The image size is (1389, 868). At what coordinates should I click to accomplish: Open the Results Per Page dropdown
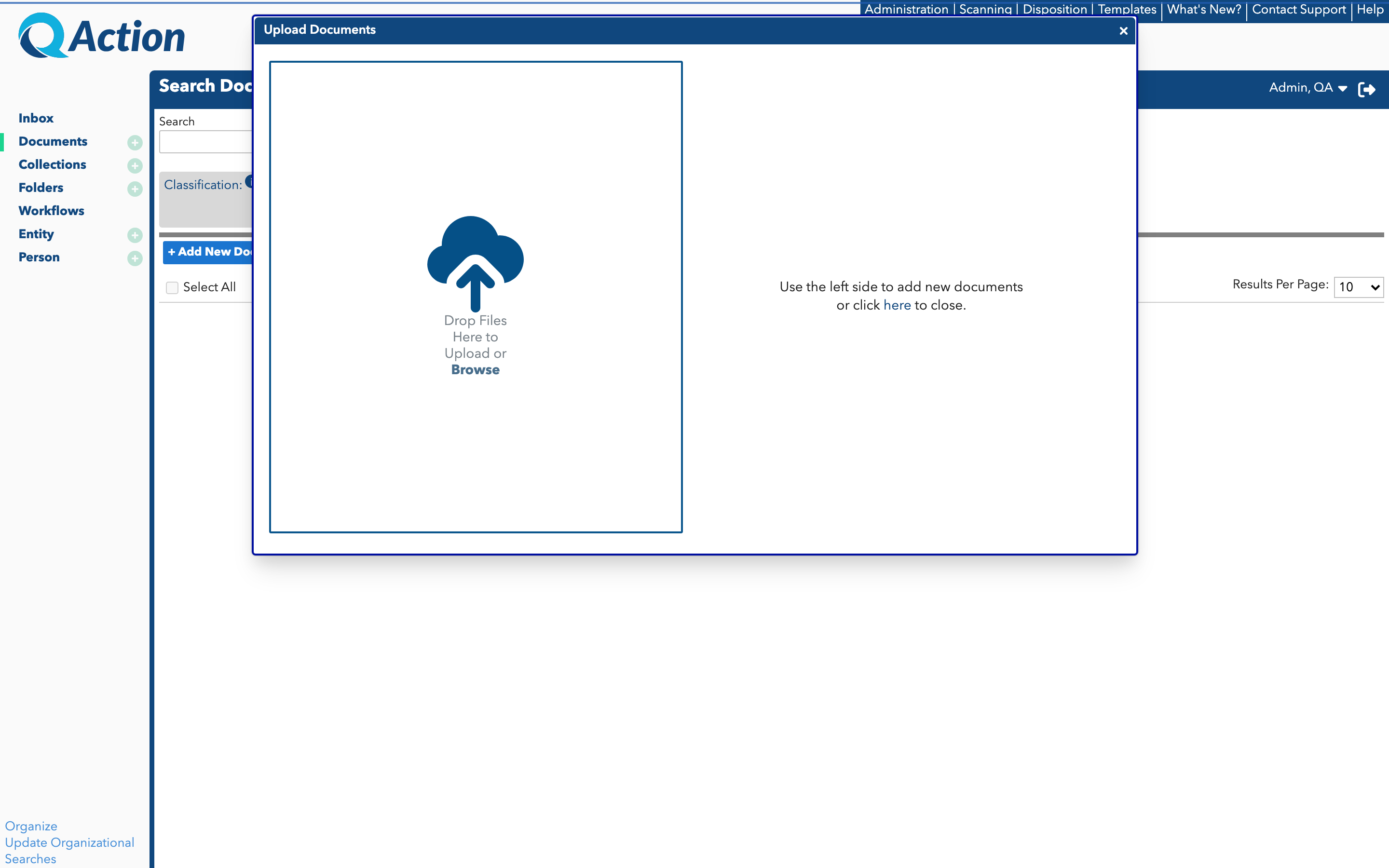[1359, 286]
